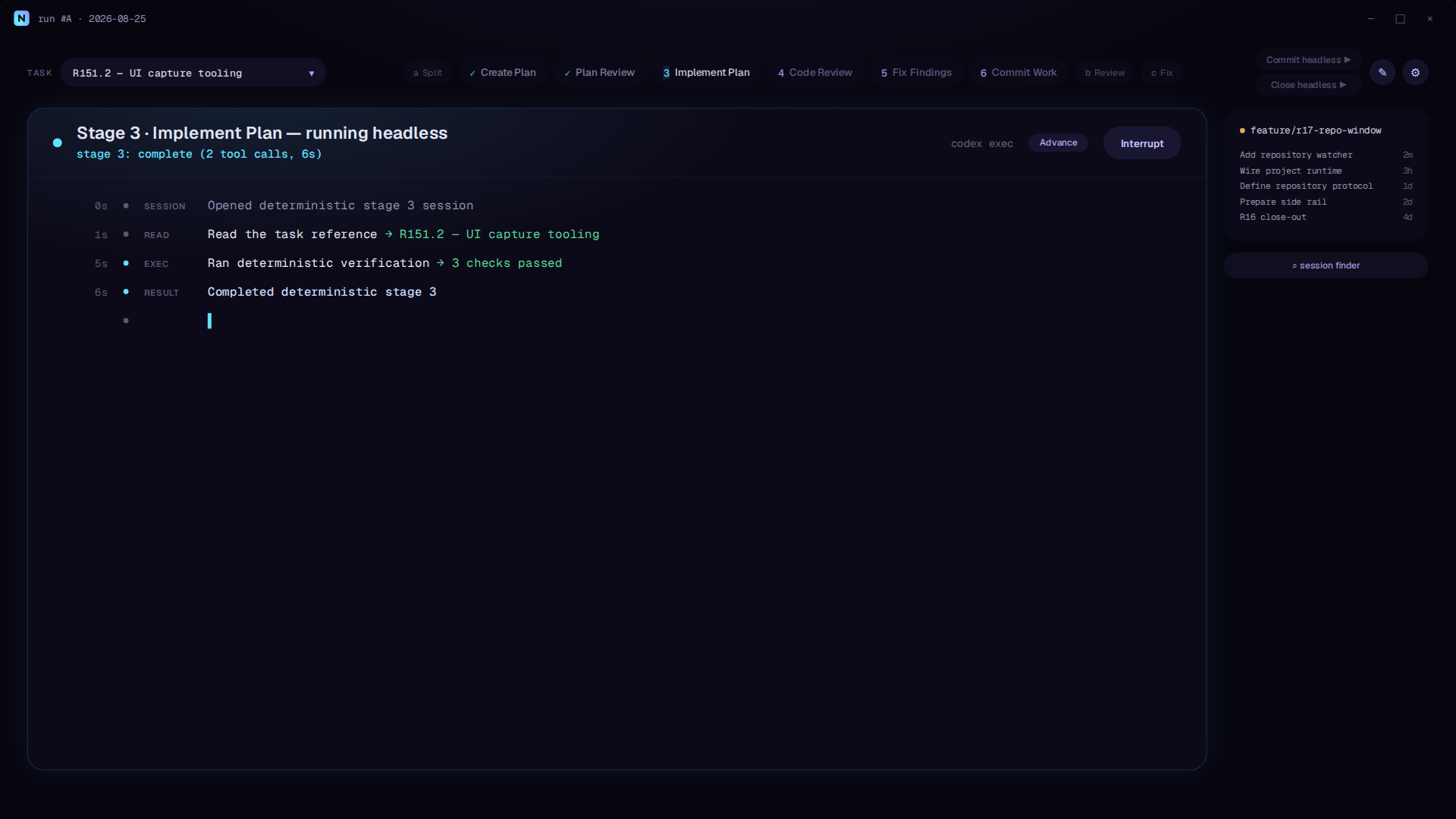Click the Commit headless button

1308,60
